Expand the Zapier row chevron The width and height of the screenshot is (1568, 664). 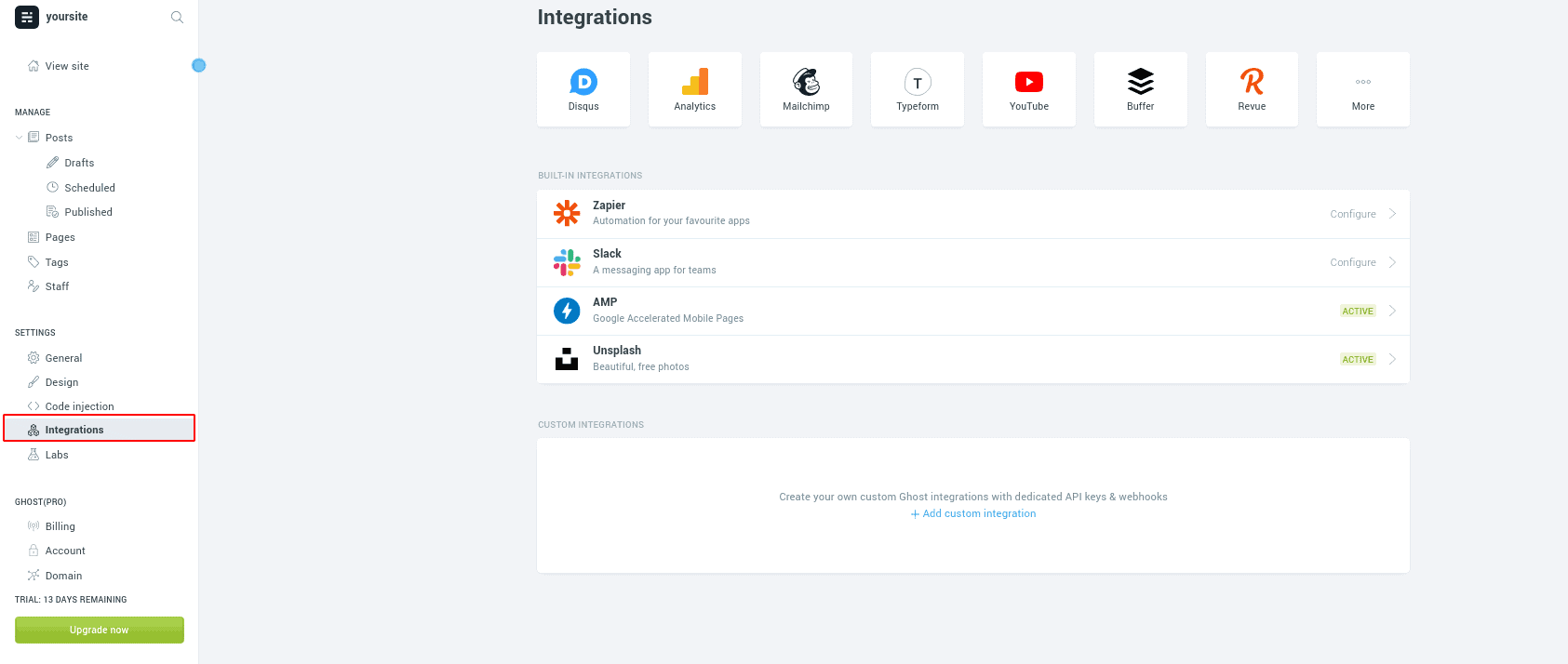1393,213
